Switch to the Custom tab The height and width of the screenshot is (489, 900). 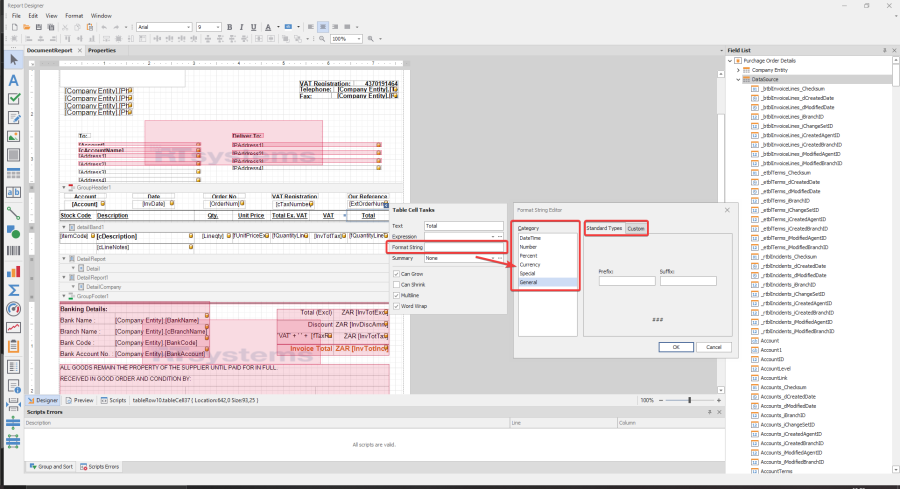[x=636, y=229]
